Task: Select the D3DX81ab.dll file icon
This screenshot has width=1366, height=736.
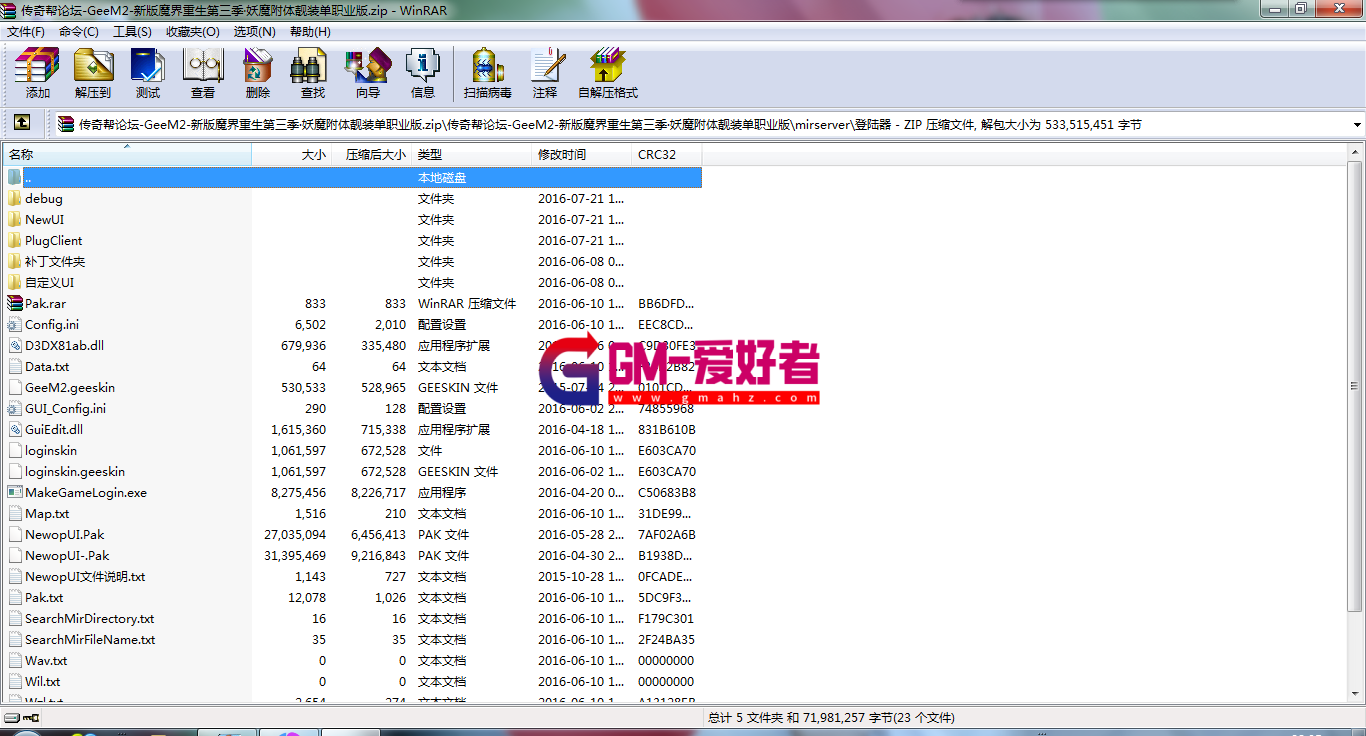Action: click(14, 345)
